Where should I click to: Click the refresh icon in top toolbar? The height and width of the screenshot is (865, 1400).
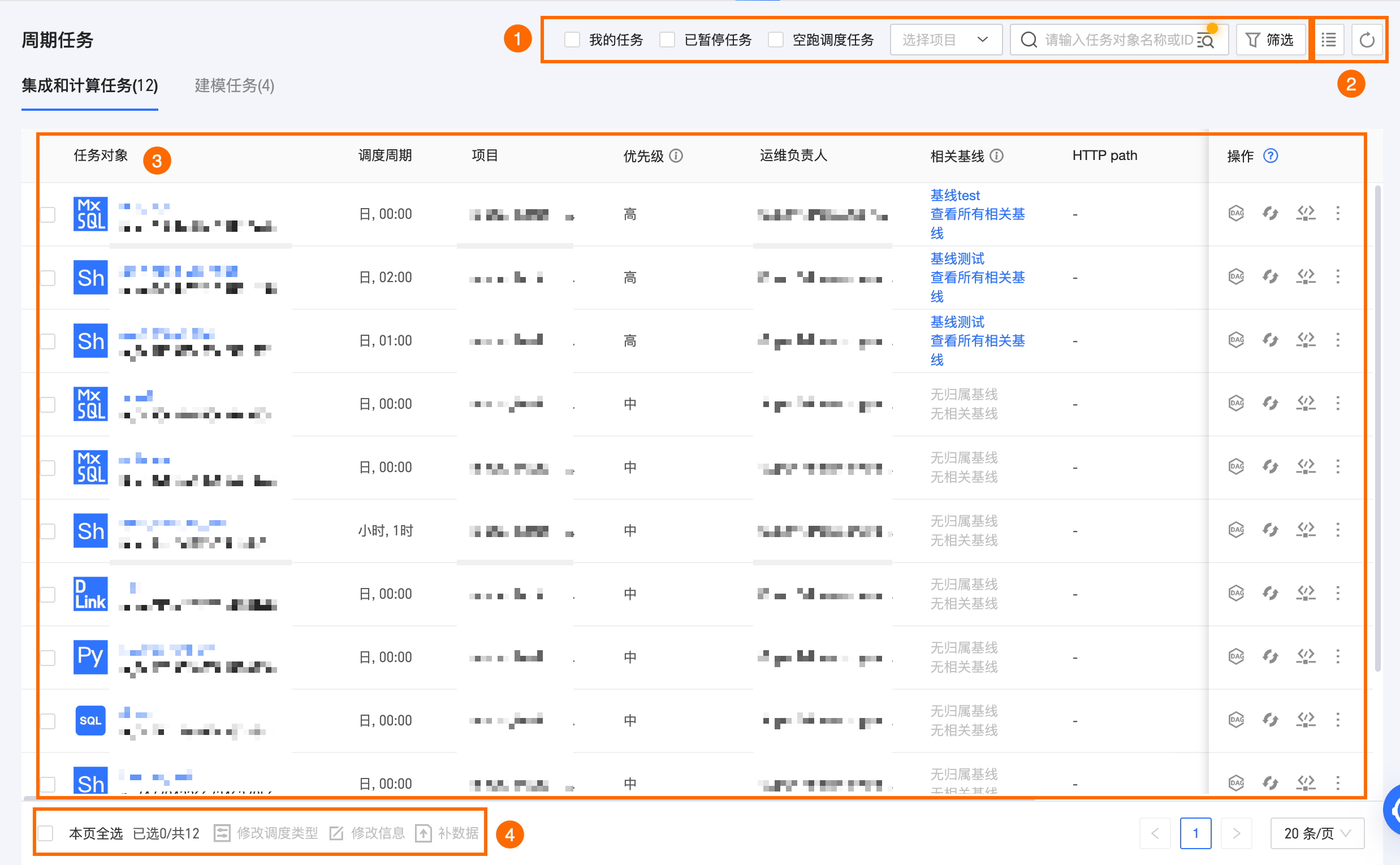click(1366, 40)
